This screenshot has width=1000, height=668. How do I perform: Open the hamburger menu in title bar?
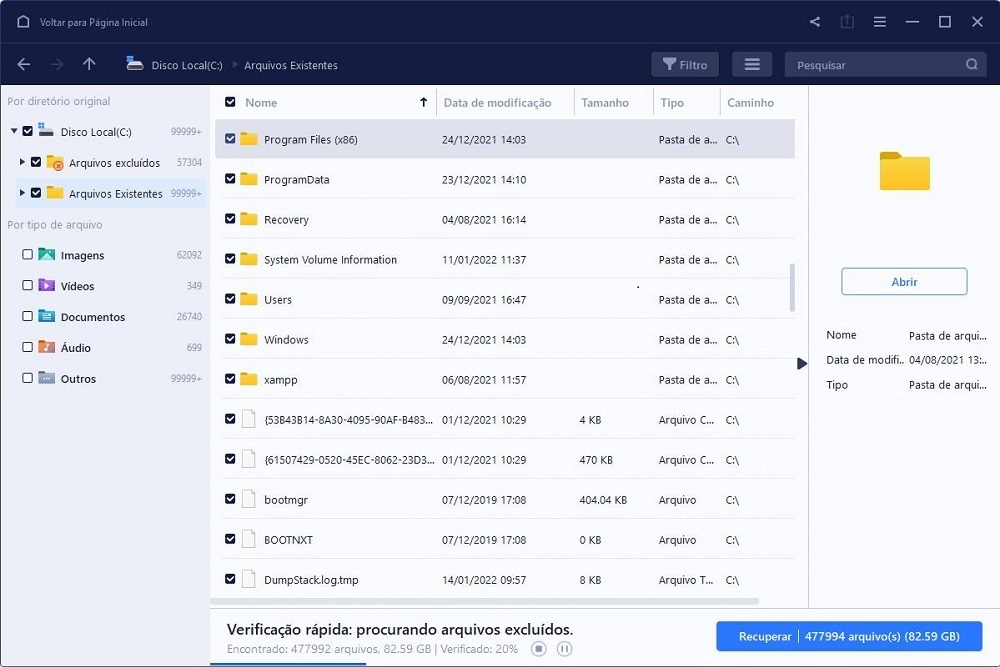click(x=879, y=22)
